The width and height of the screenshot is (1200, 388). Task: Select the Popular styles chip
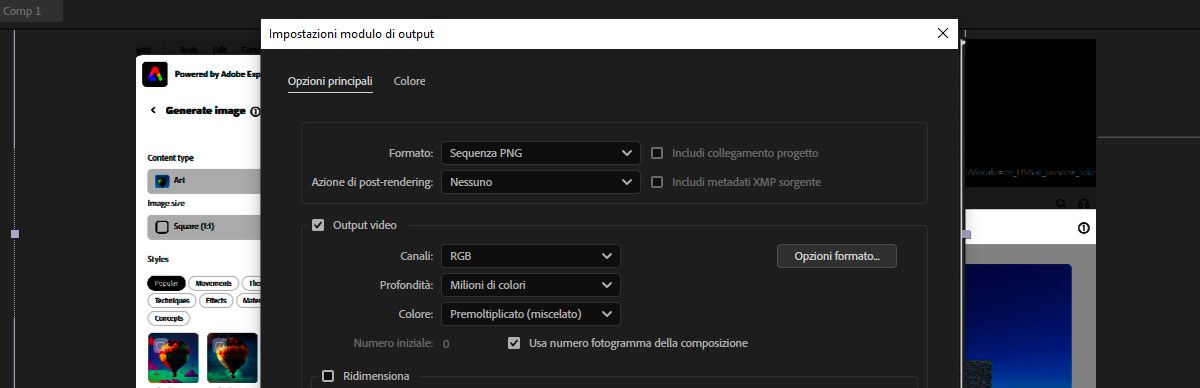tap(167, 283)
